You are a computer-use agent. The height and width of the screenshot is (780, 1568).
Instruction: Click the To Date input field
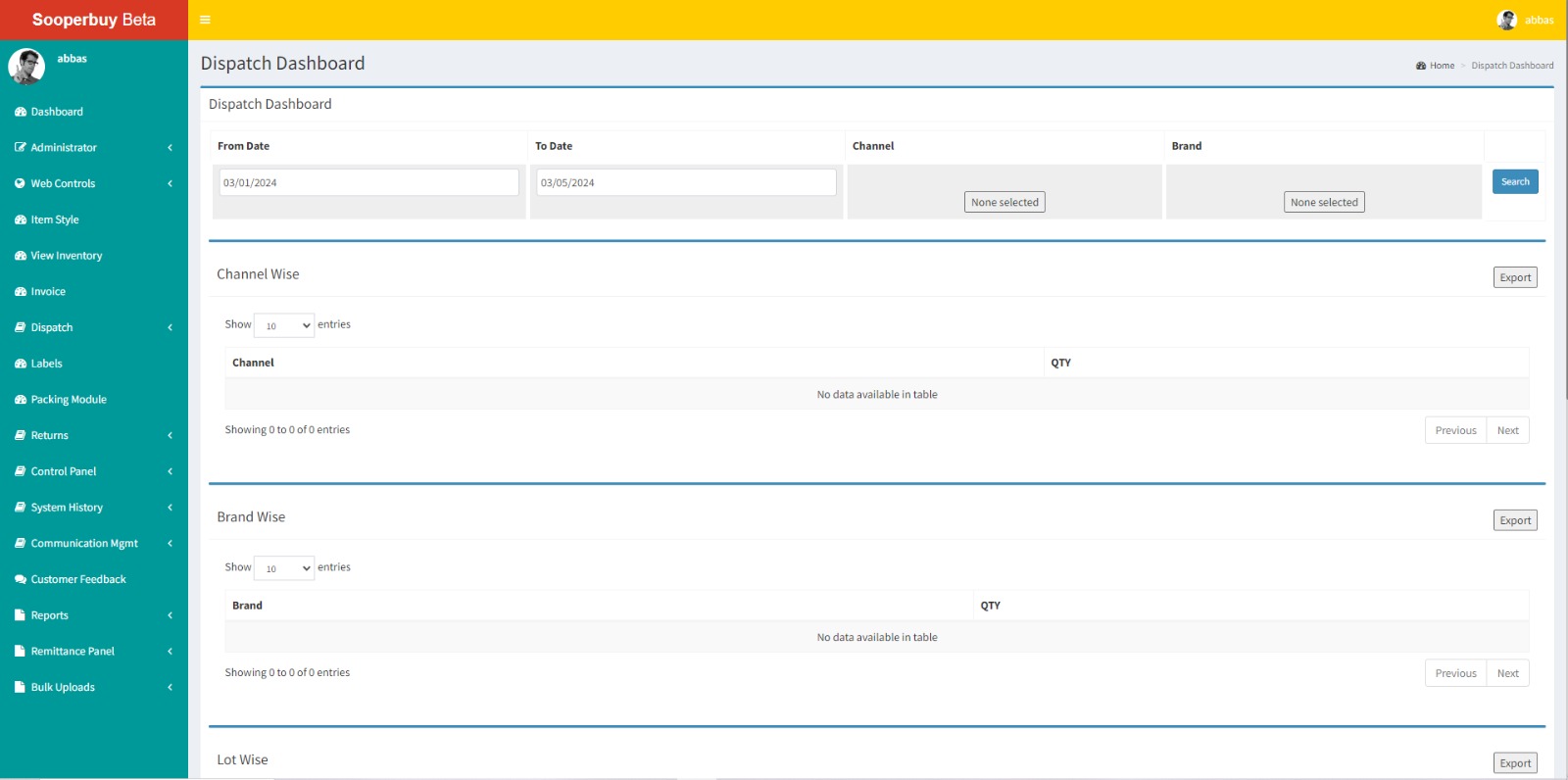click(x=686, y=182)
